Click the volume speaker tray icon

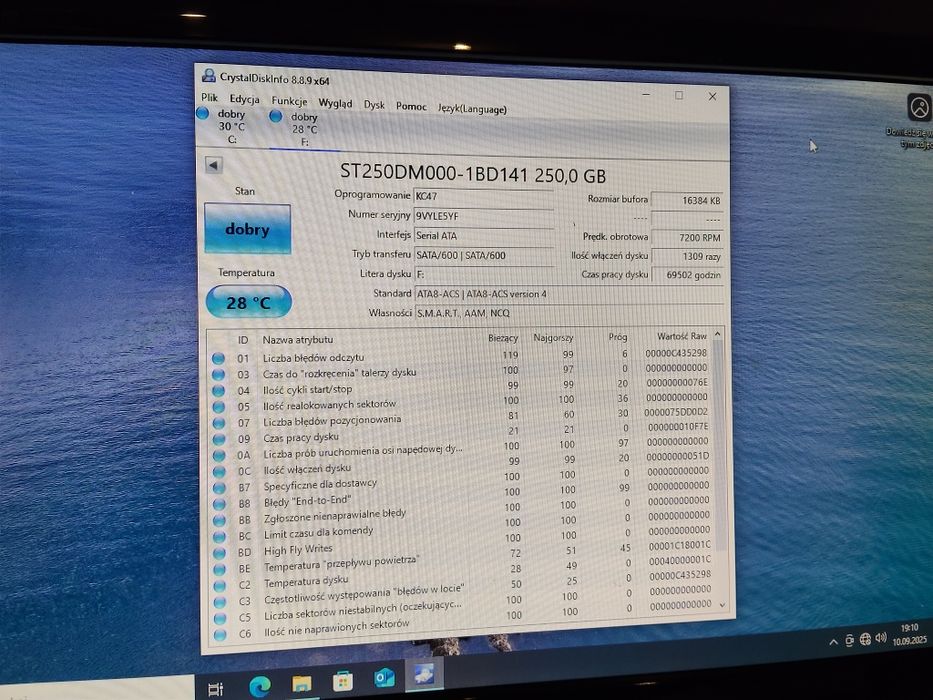click(881, 638)
